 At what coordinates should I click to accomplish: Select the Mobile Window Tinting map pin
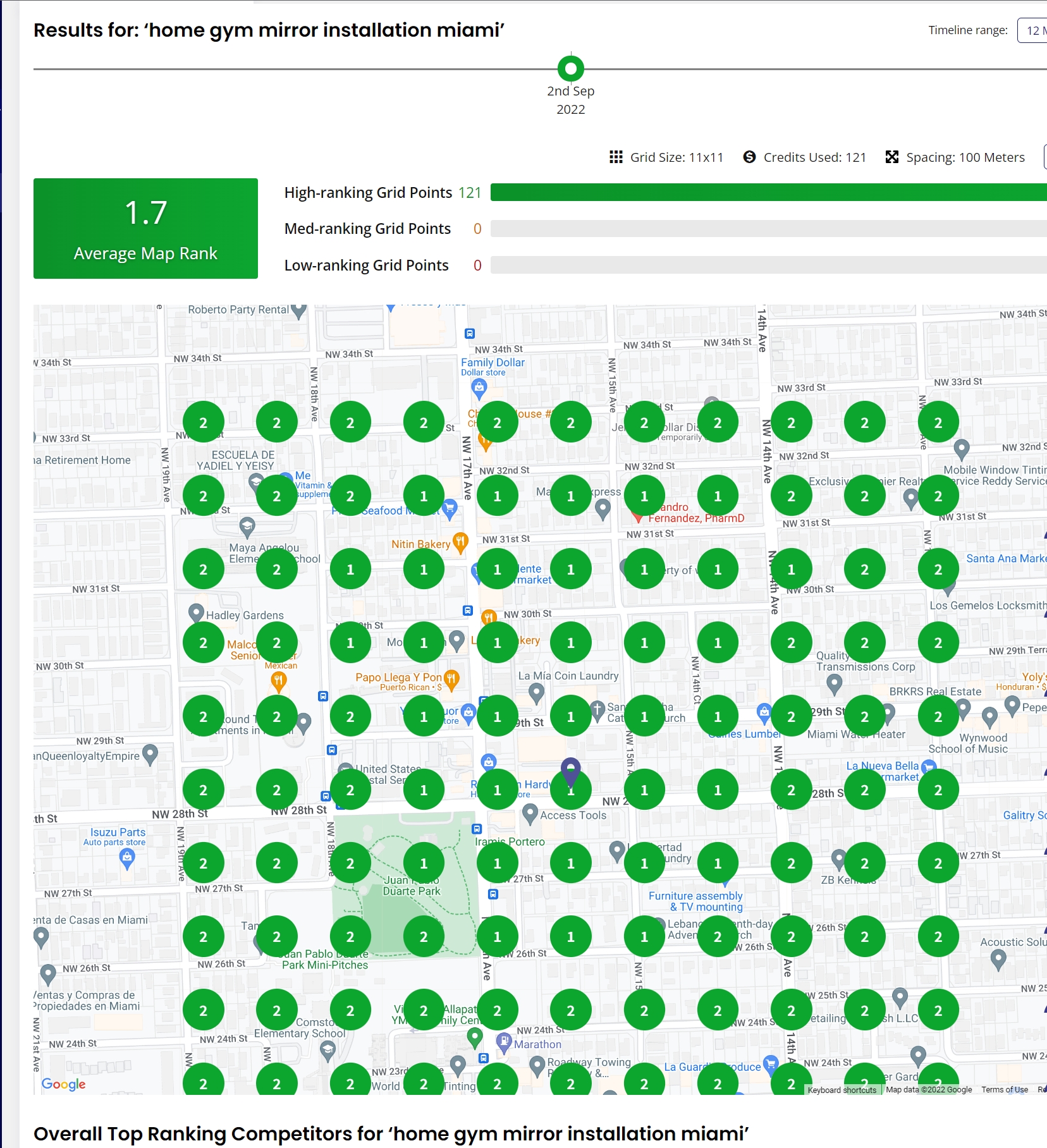pos(962,449)
